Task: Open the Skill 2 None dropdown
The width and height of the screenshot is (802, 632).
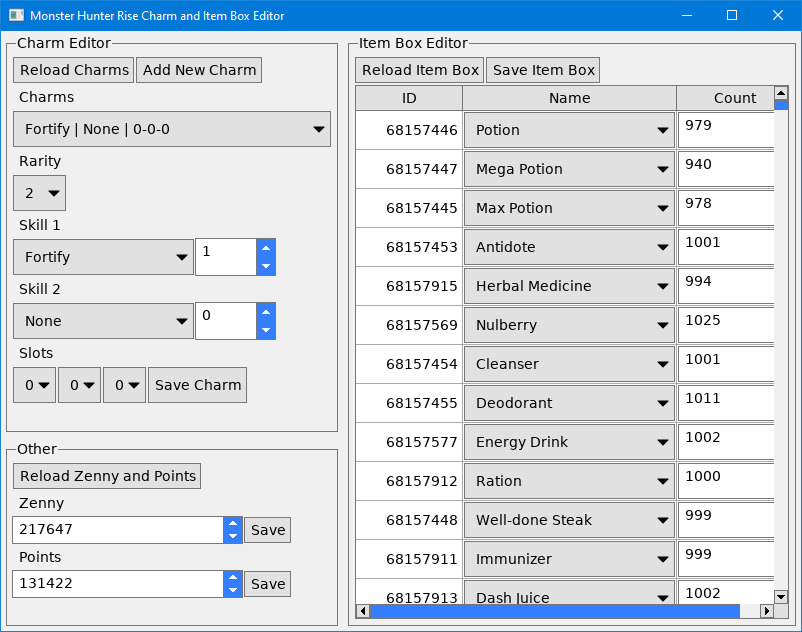Action: pyautogui.click(x=103, y=321)
